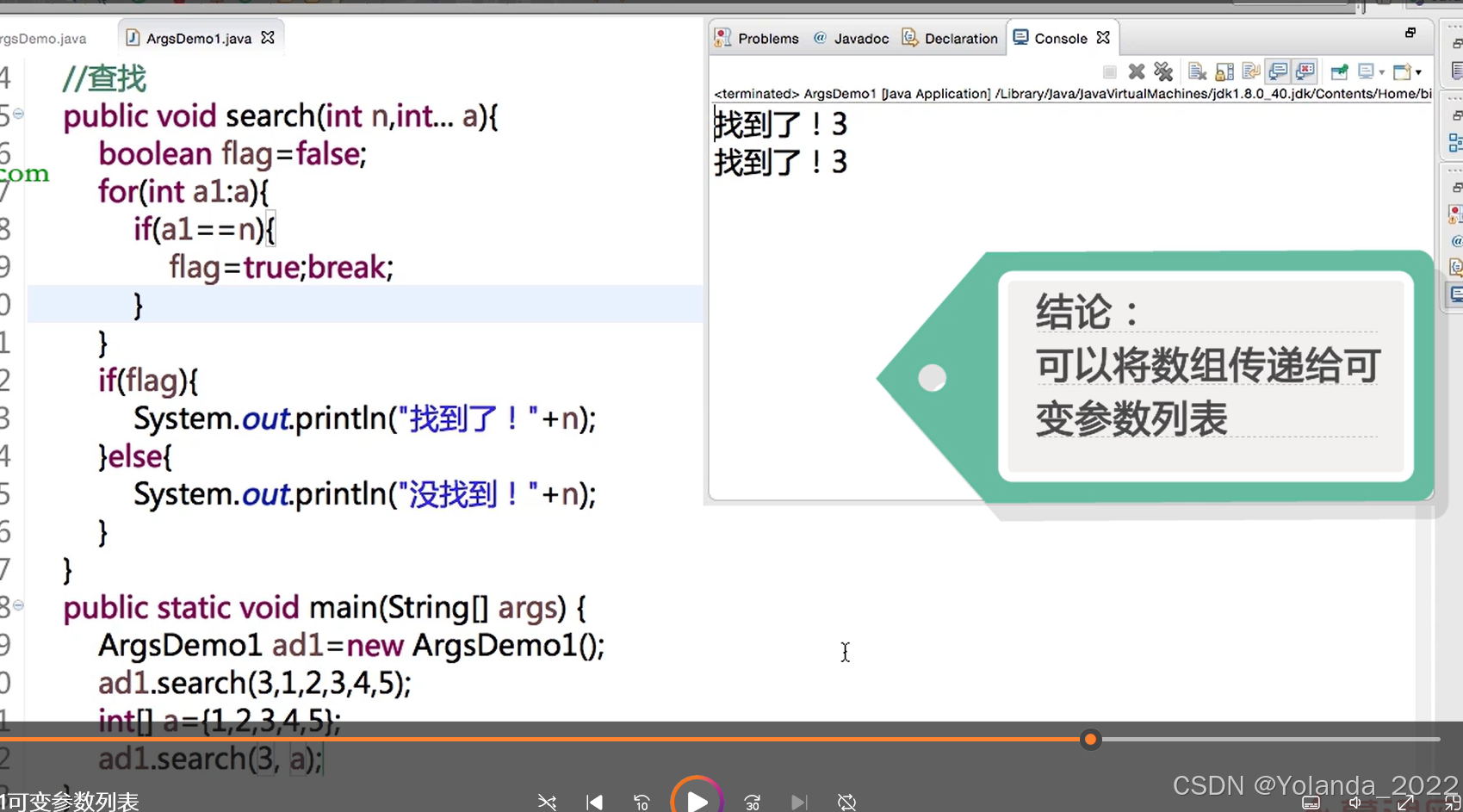Viewport: 1463px width, 812px height.
Task: Click the code line 'ad1.search(3,1,2,3,4,5);'
Action: (x=255, y=683)
